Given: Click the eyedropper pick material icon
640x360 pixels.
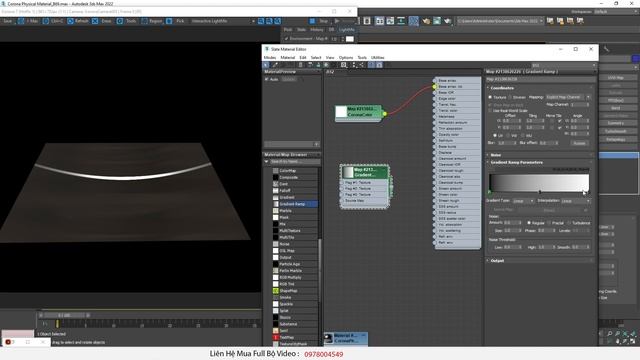Looking at the screenshot, I should point(275,65).
